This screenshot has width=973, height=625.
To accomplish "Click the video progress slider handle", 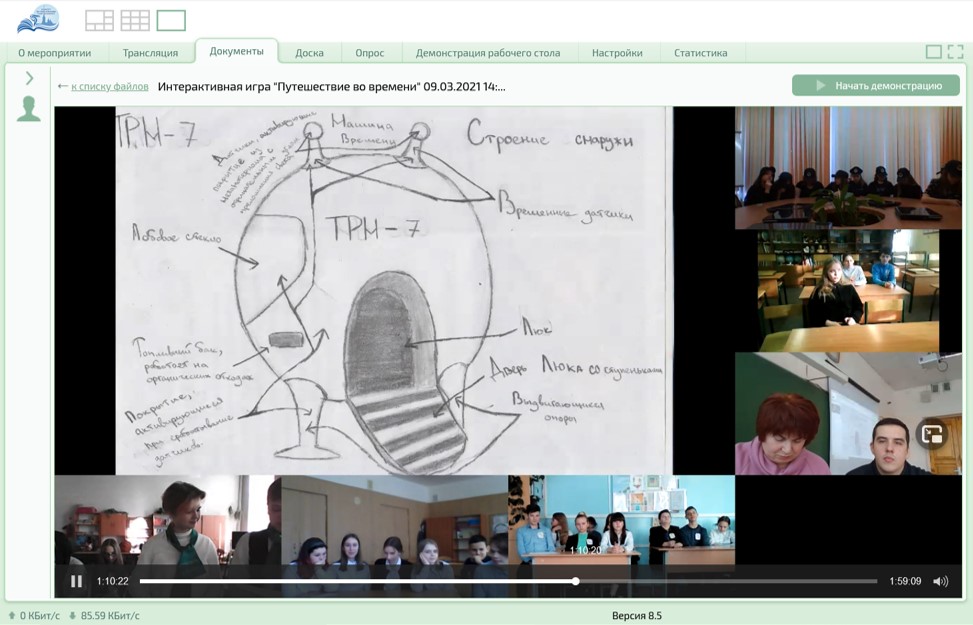I will (x=576, y=581).
